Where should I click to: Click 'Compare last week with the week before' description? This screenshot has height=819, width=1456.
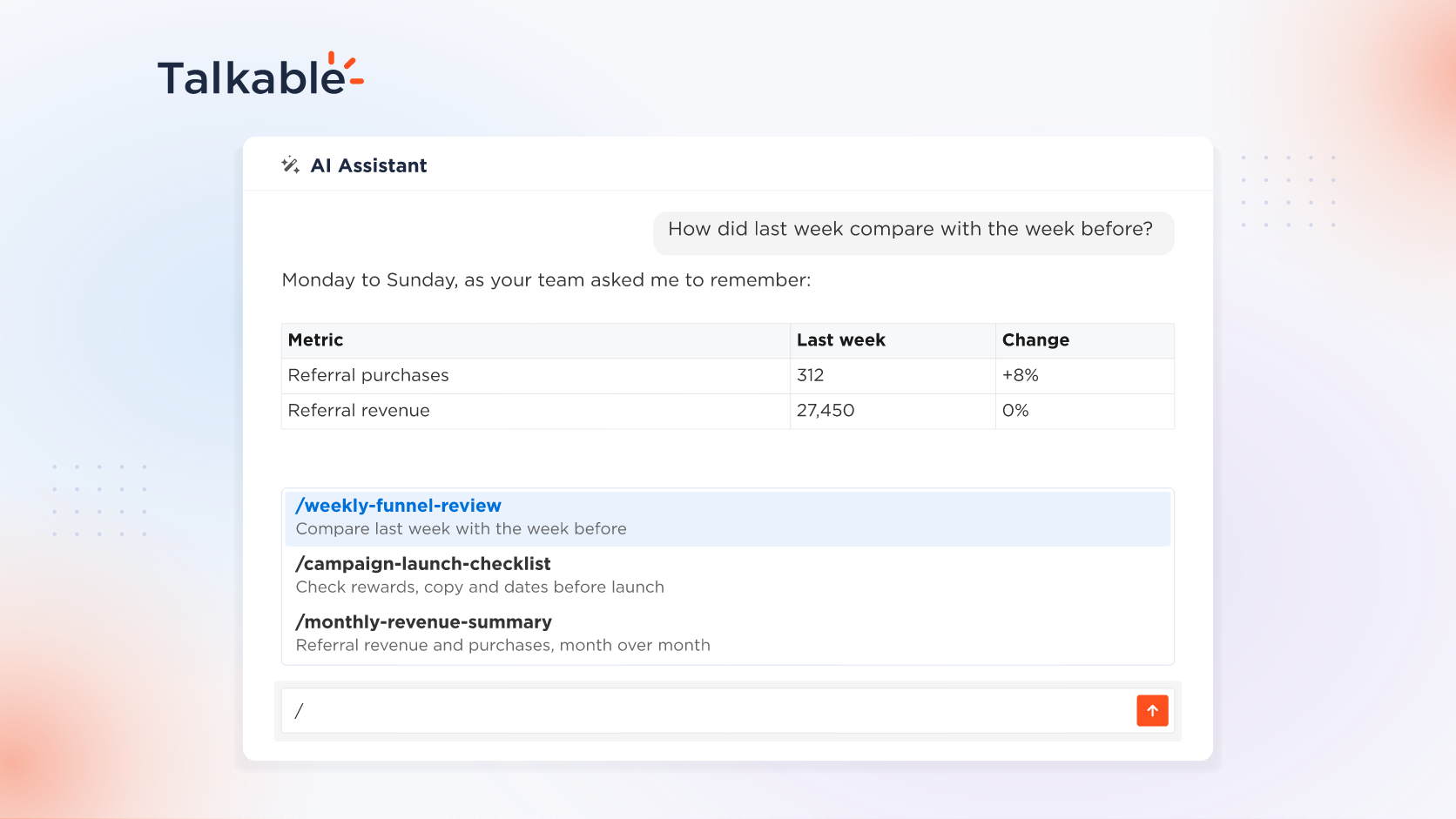point(461,529)
